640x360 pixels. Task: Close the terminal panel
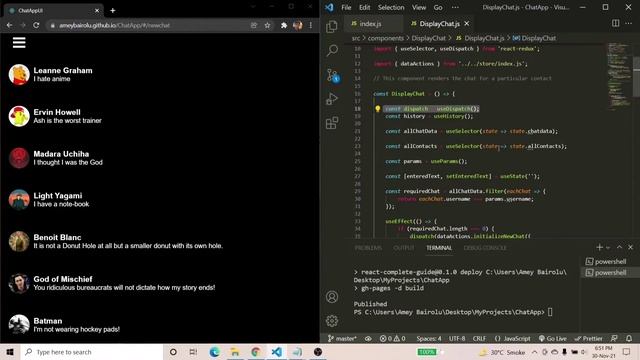[631, 247]
